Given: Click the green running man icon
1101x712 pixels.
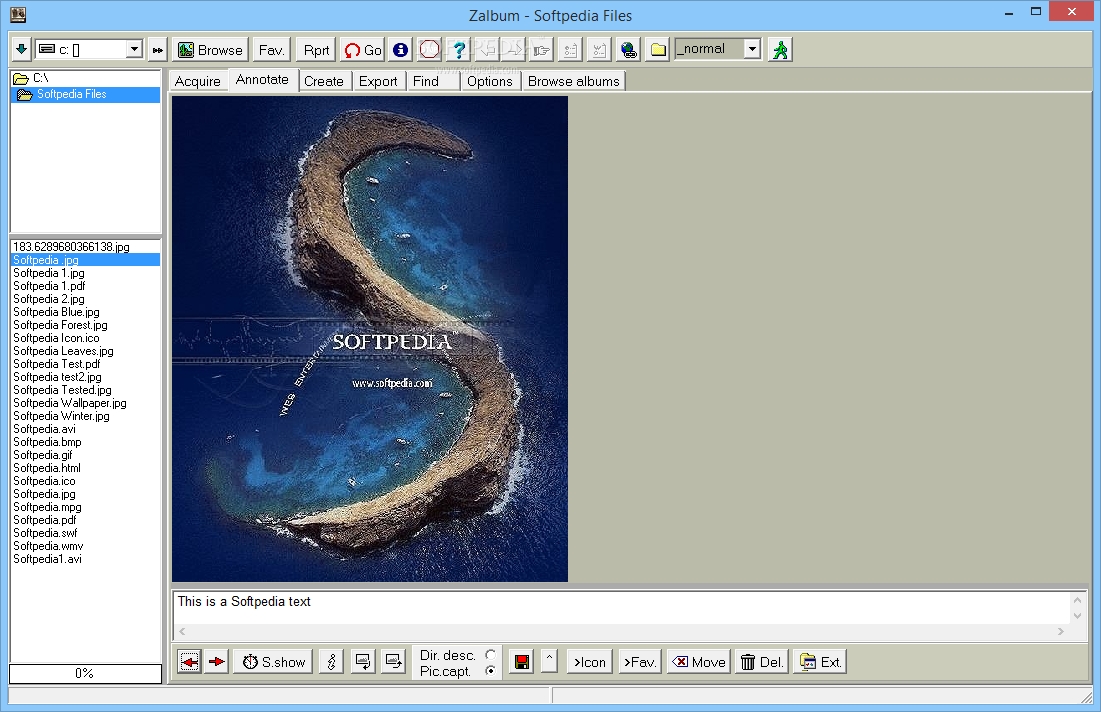Looking at the screenshot, I should coord(780,50).
